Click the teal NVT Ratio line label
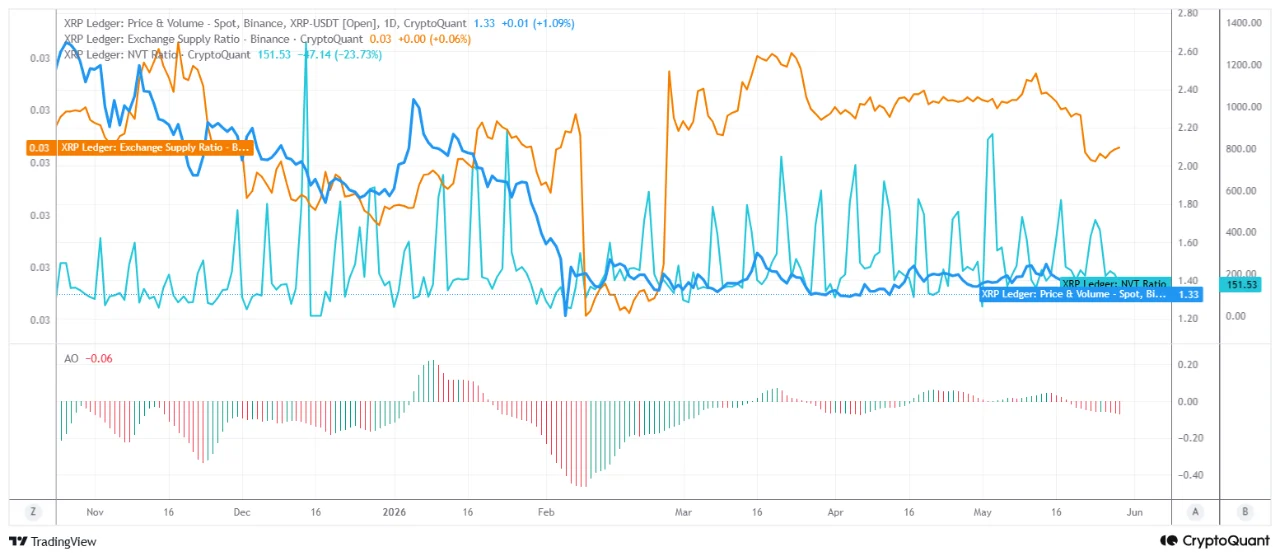The width and height of the screenshot is (1280, 557). (x=1114, y=284)
